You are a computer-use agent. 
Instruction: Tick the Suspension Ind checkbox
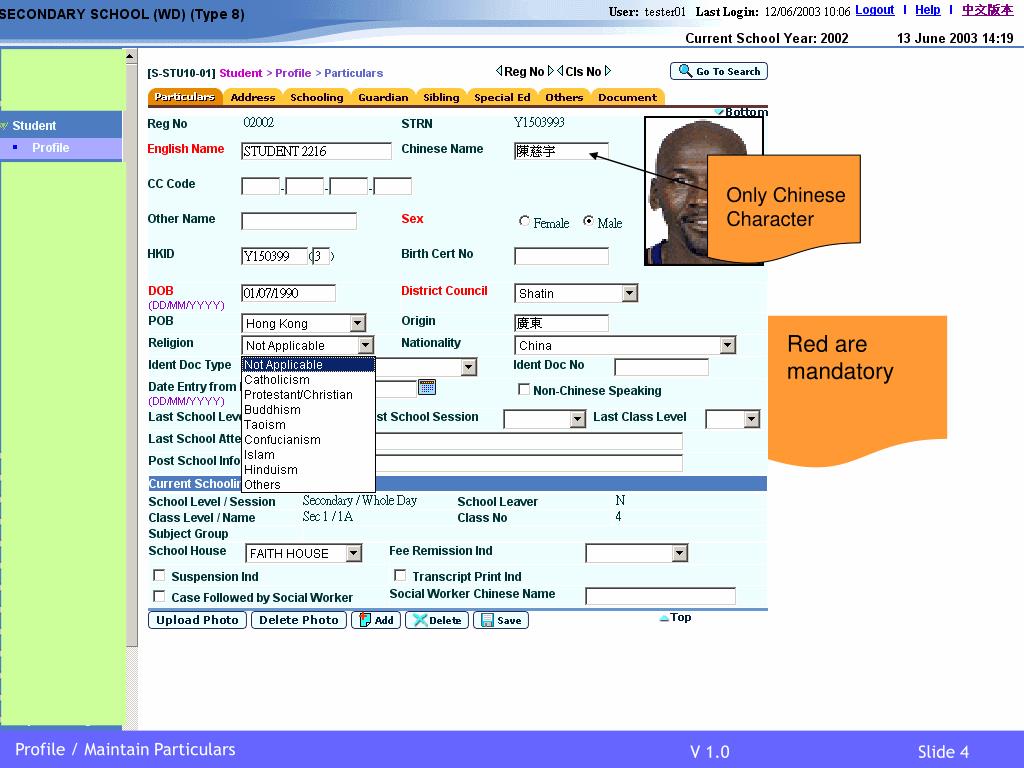pyautogui.click(x=159, y=575)
